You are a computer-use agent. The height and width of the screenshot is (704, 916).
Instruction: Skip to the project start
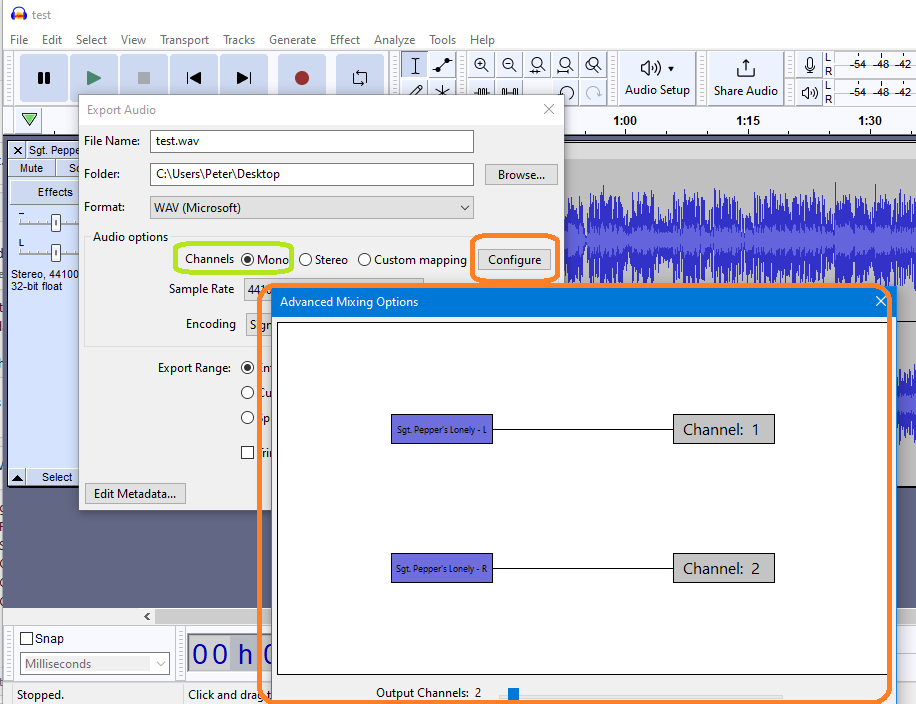tap(193, 76)
